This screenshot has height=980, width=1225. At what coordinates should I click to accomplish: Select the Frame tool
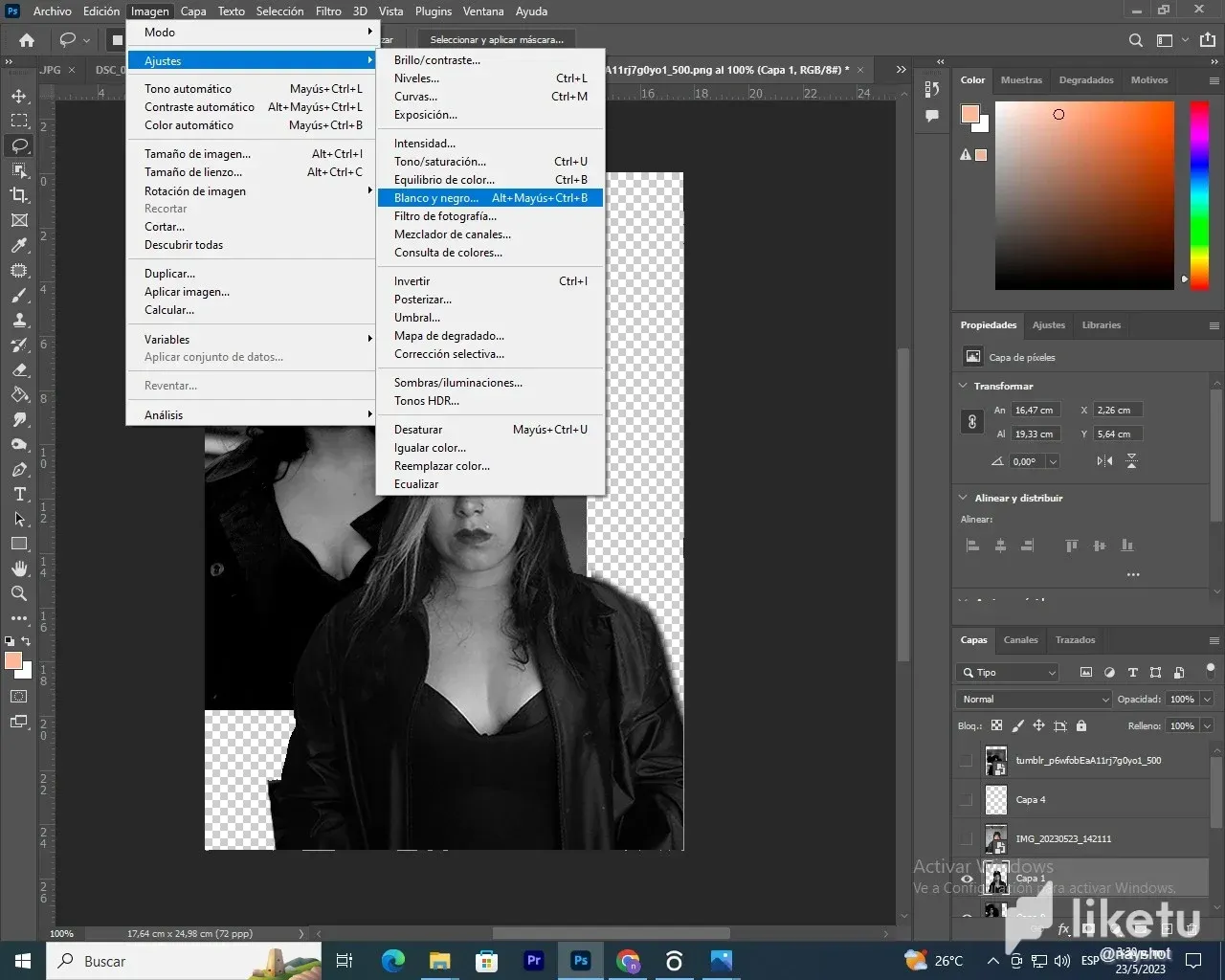point(19,220)
